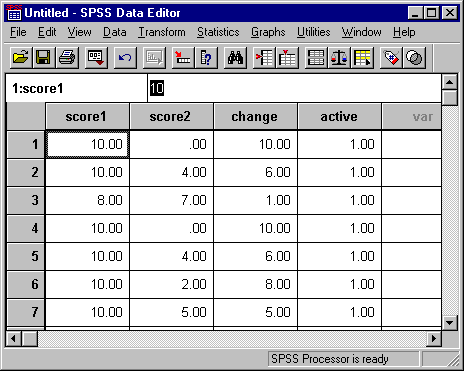The height and width of the screenshot is (371, 464).
Task: Select score2 cell in row 1 (.00)
Action: tap(171, 144)
